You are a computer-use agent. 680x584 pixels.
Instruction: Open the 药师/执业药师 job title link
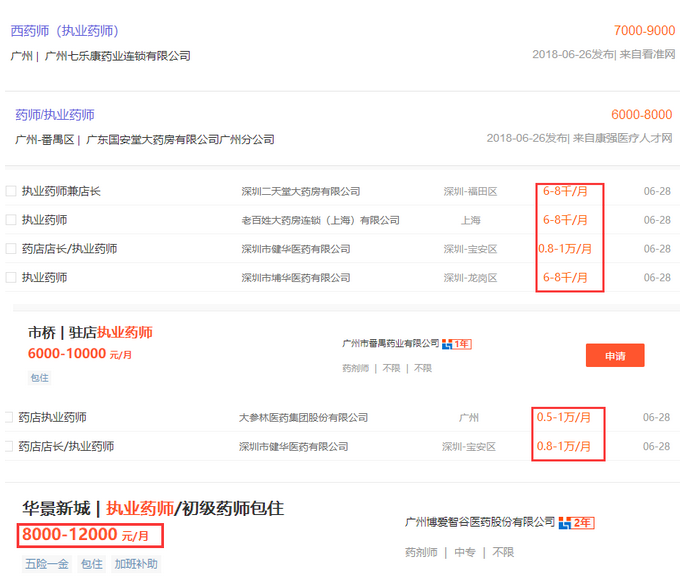[55, 115]
